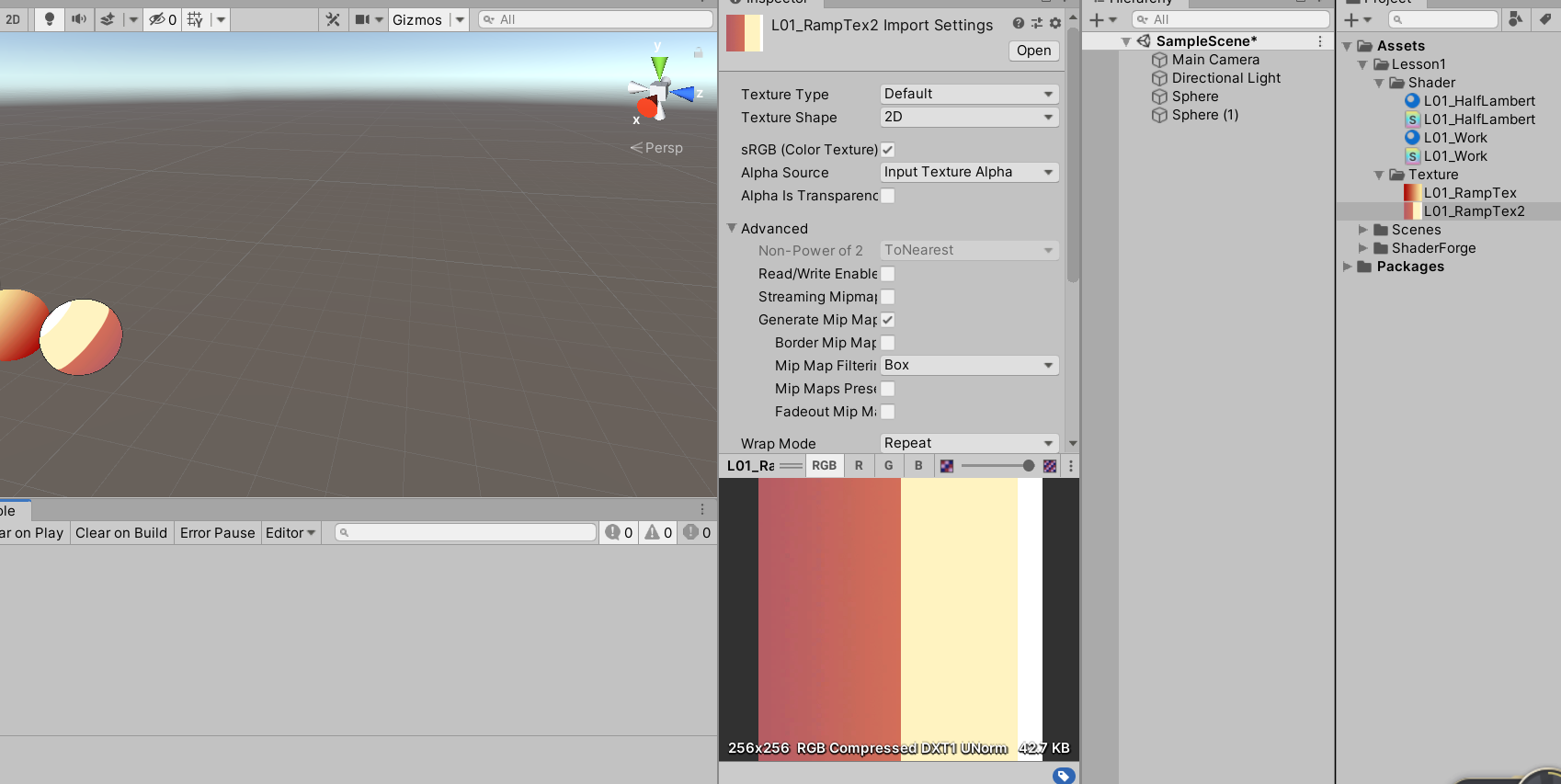Screen dimensions: 1561x784
Task: Select Directional Light in Hierarchy
Action: pyautogui.click(x=1225, y=78)
